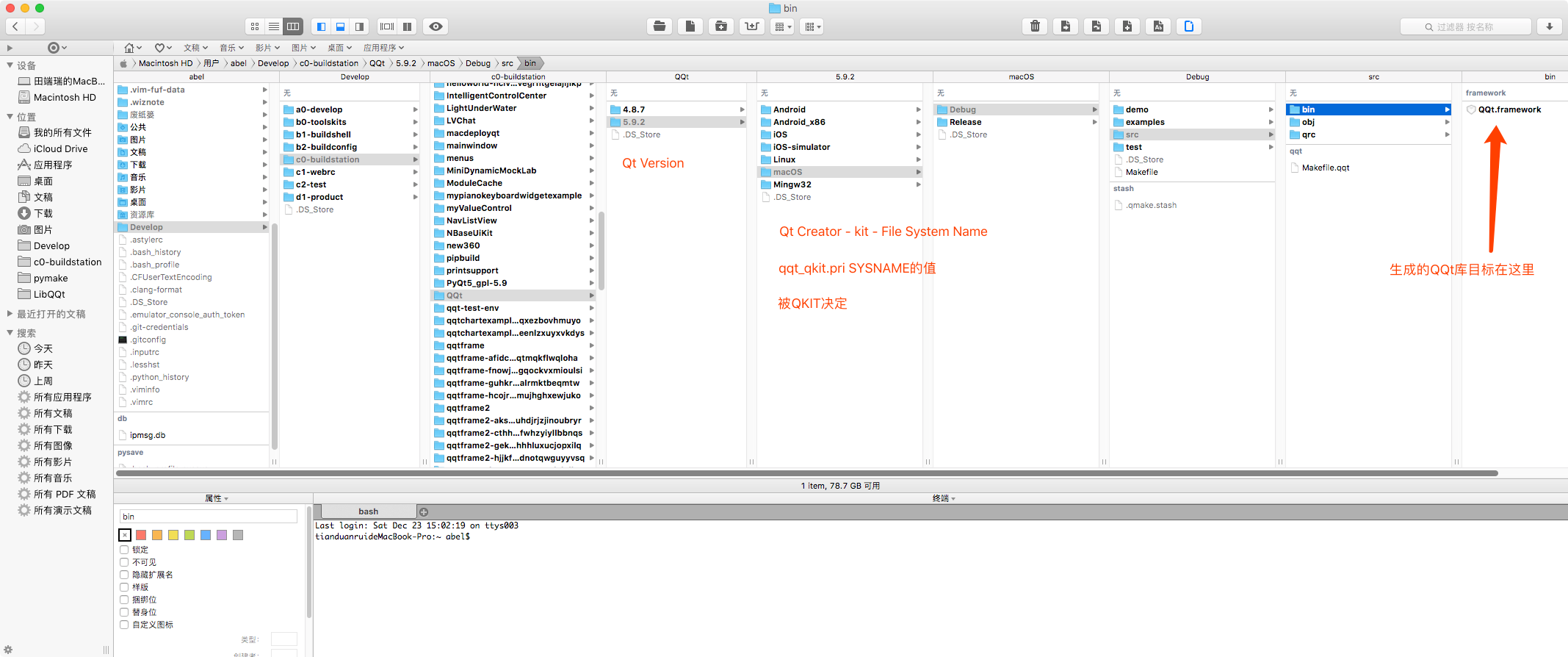Image resolution: width=1568 pixels, height=657 pixels.
Task: Open the 属性 panel dropdown
Action: (217, 498)
